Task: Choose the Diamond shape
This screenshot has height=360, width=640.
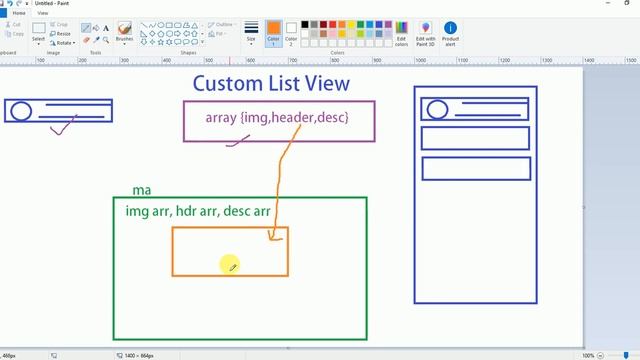Action: [152, 33]
